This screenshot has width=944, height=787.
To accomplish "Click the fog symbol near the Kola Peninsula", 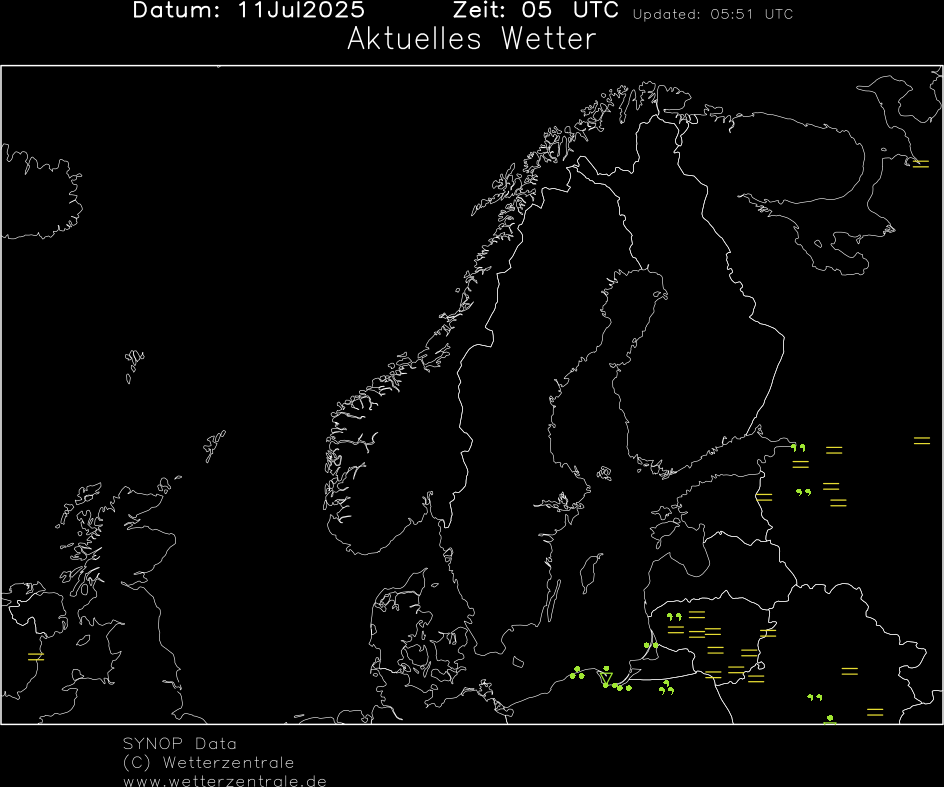I will 921,164.
